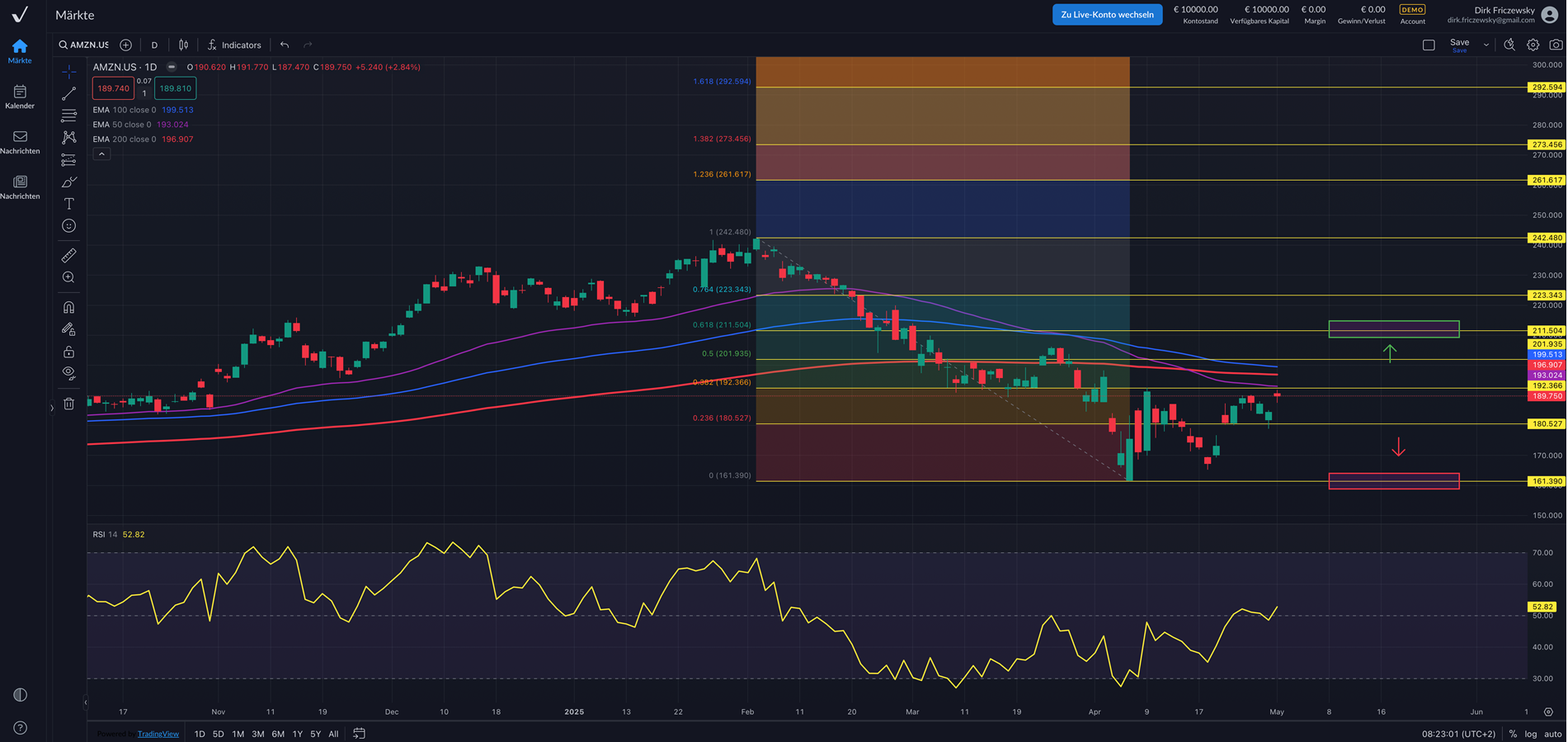Viewport: 1568px width, 742px height.
Task: Open the candlestick chart style picker
Action: [x=183, y=45]
